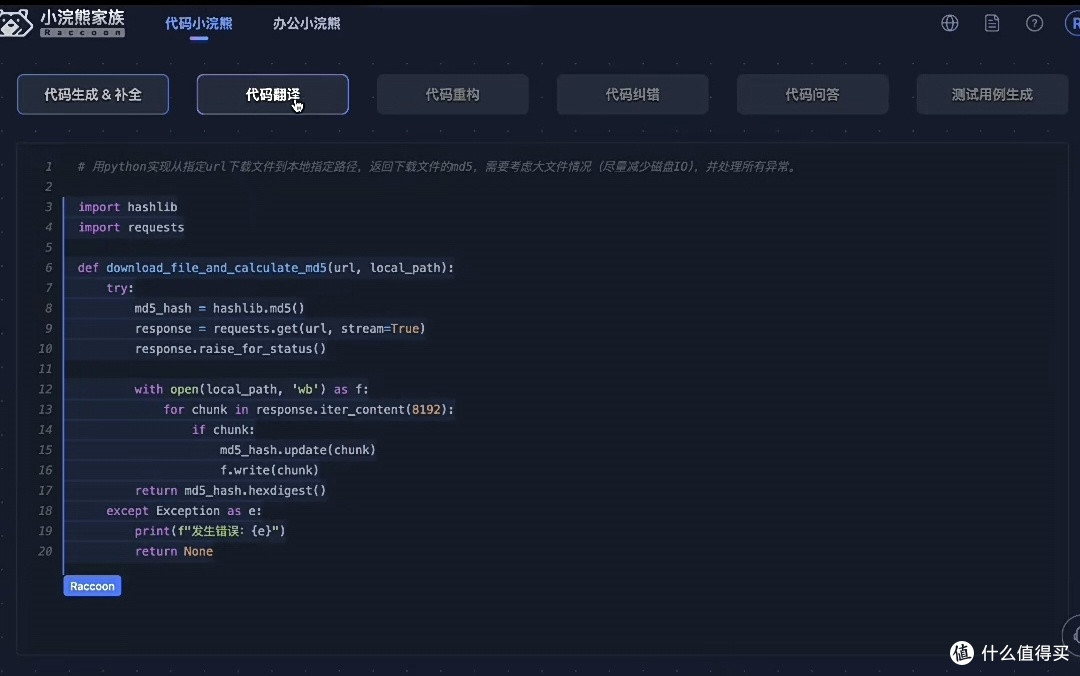Open the user avatar in header
The height and width of the screenshot is (676, 1080).
coord(1073,23)
